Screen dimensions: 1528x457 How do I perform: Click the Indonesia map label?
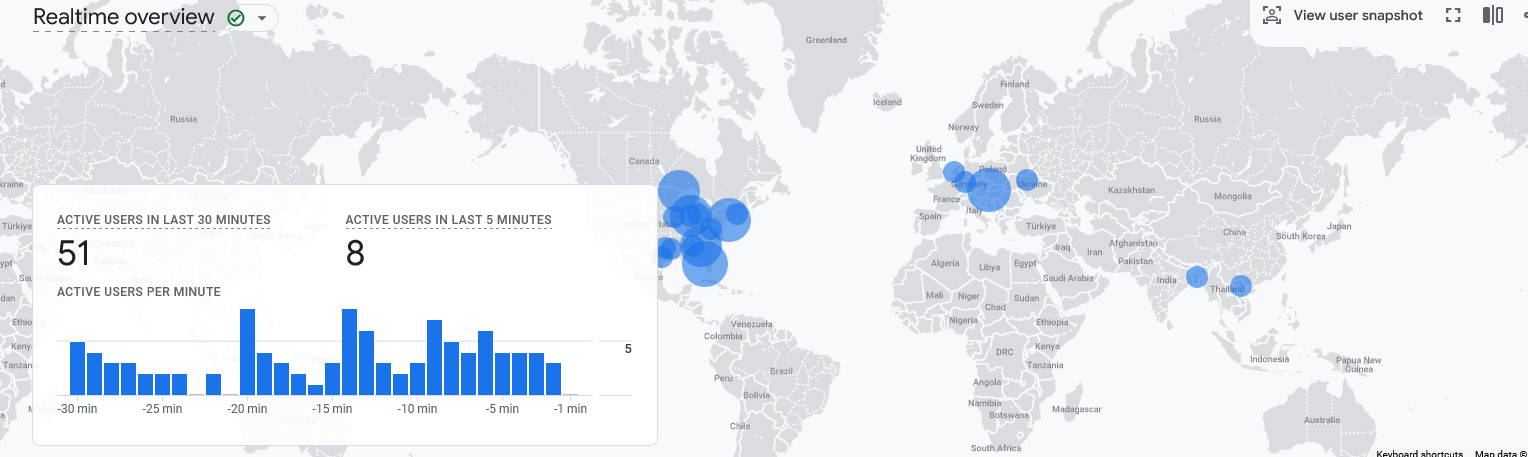(1269, 359)
